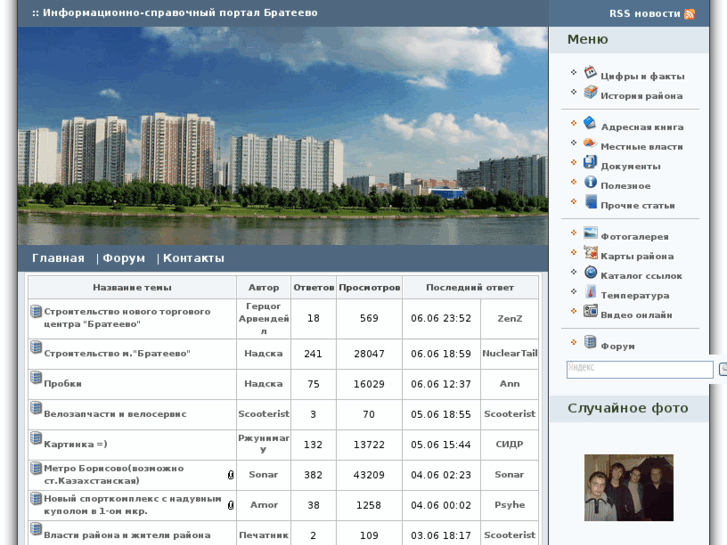This screenshot has width=727, height=545.
Task: Click the Bratеево panorama header image
Action: pos(283,135)
